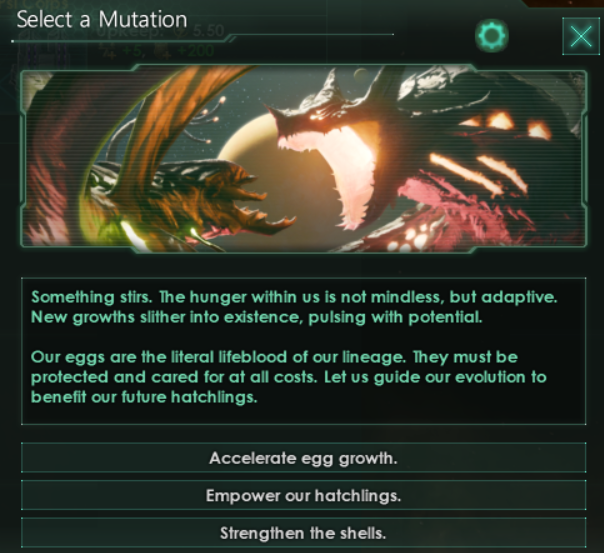604x553 pixels.
Task: Pick Strengthen the shells option
Action: point(303,531)
